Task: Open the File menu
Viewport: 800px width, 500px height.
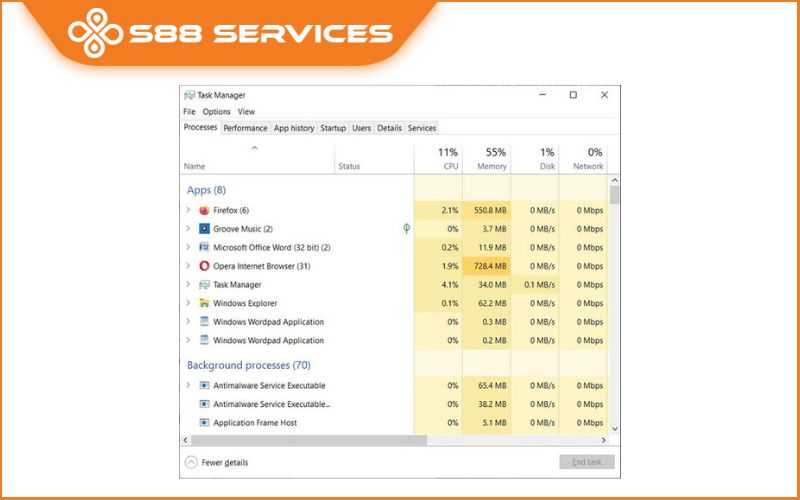Action: pyautogui.click(x=189, y=111)
